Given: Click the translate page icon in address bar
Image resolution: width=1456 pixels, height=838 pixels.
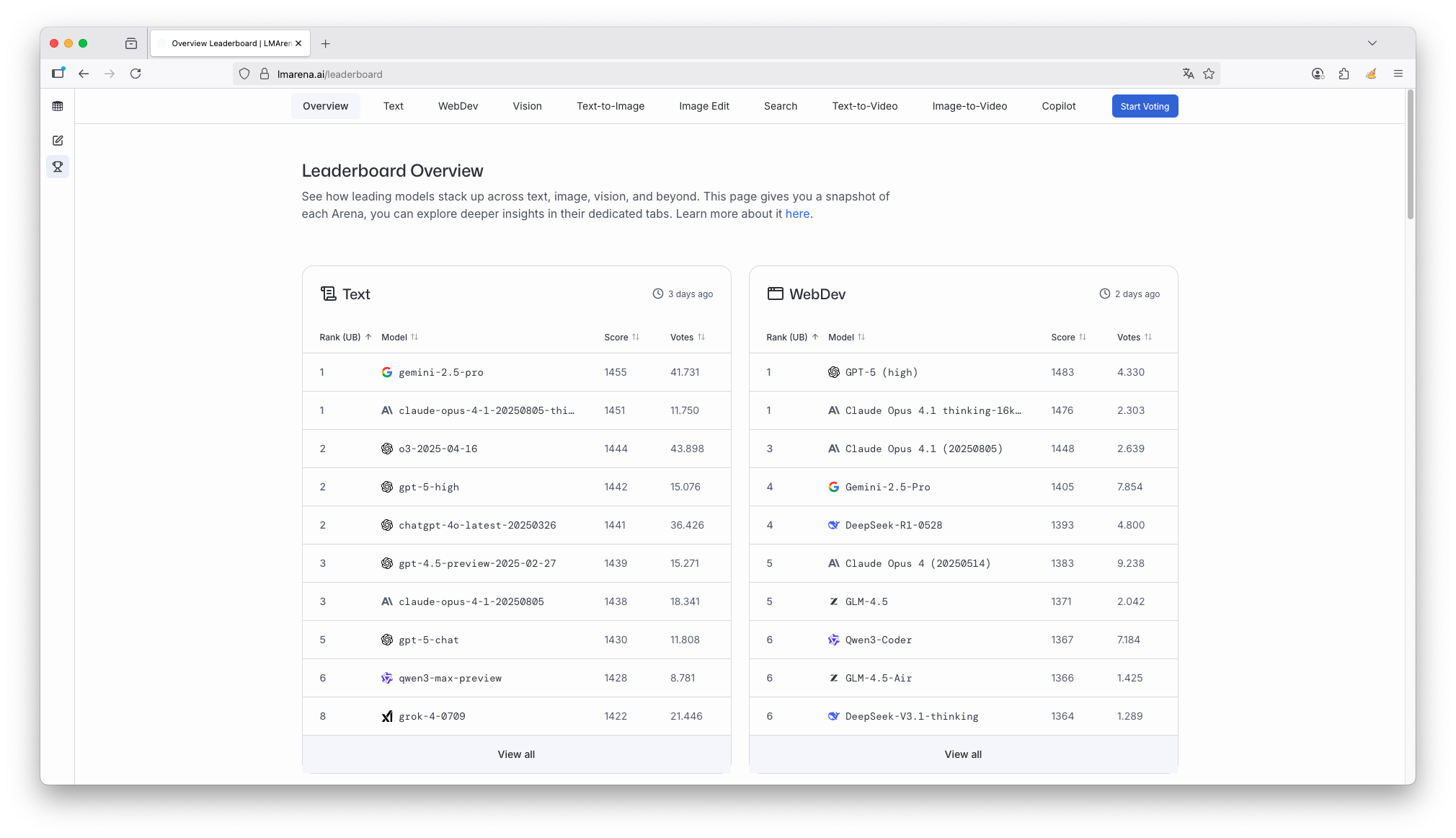Looking at the screenshot, I should (x=1188, y=74).
